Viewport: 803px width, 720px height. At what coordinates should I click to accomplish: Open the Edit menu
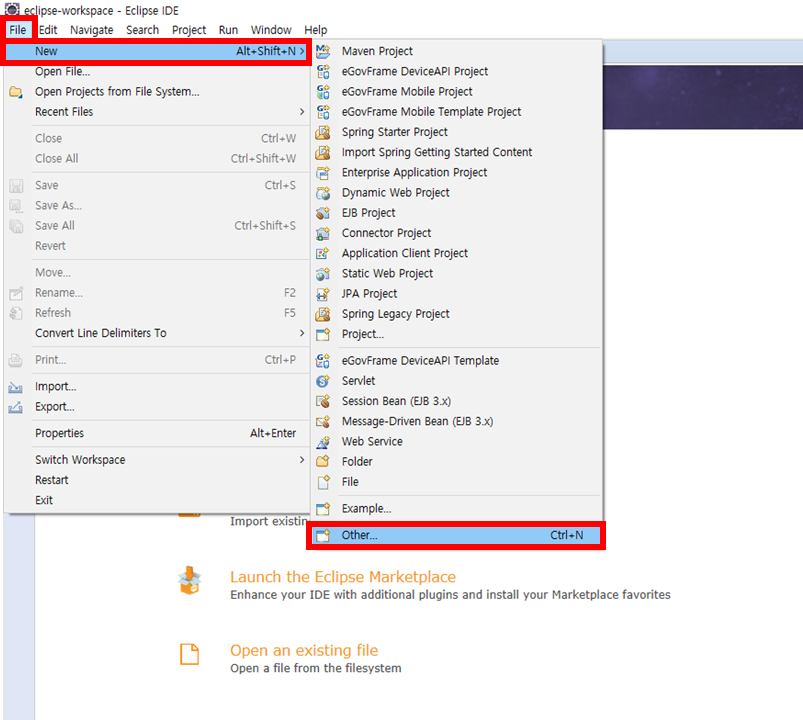pos(48,30)
